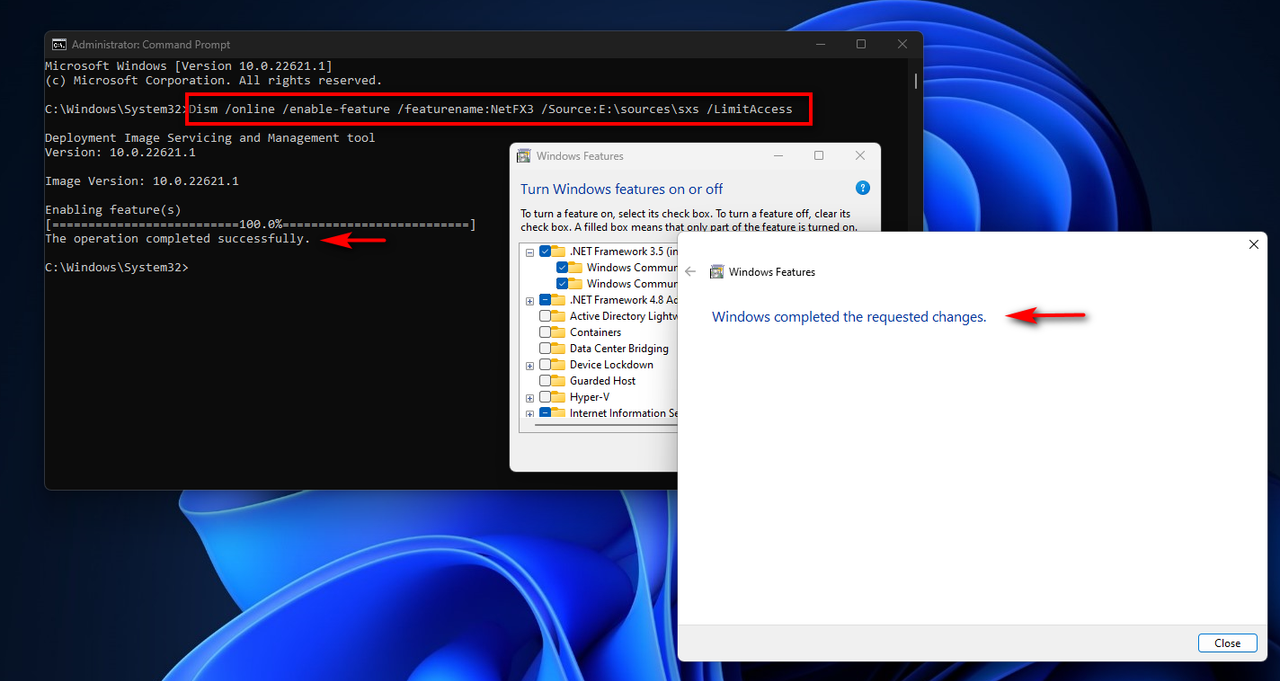
Task: Select the Active Directory Lightweight row label
Action: [623, 316]
